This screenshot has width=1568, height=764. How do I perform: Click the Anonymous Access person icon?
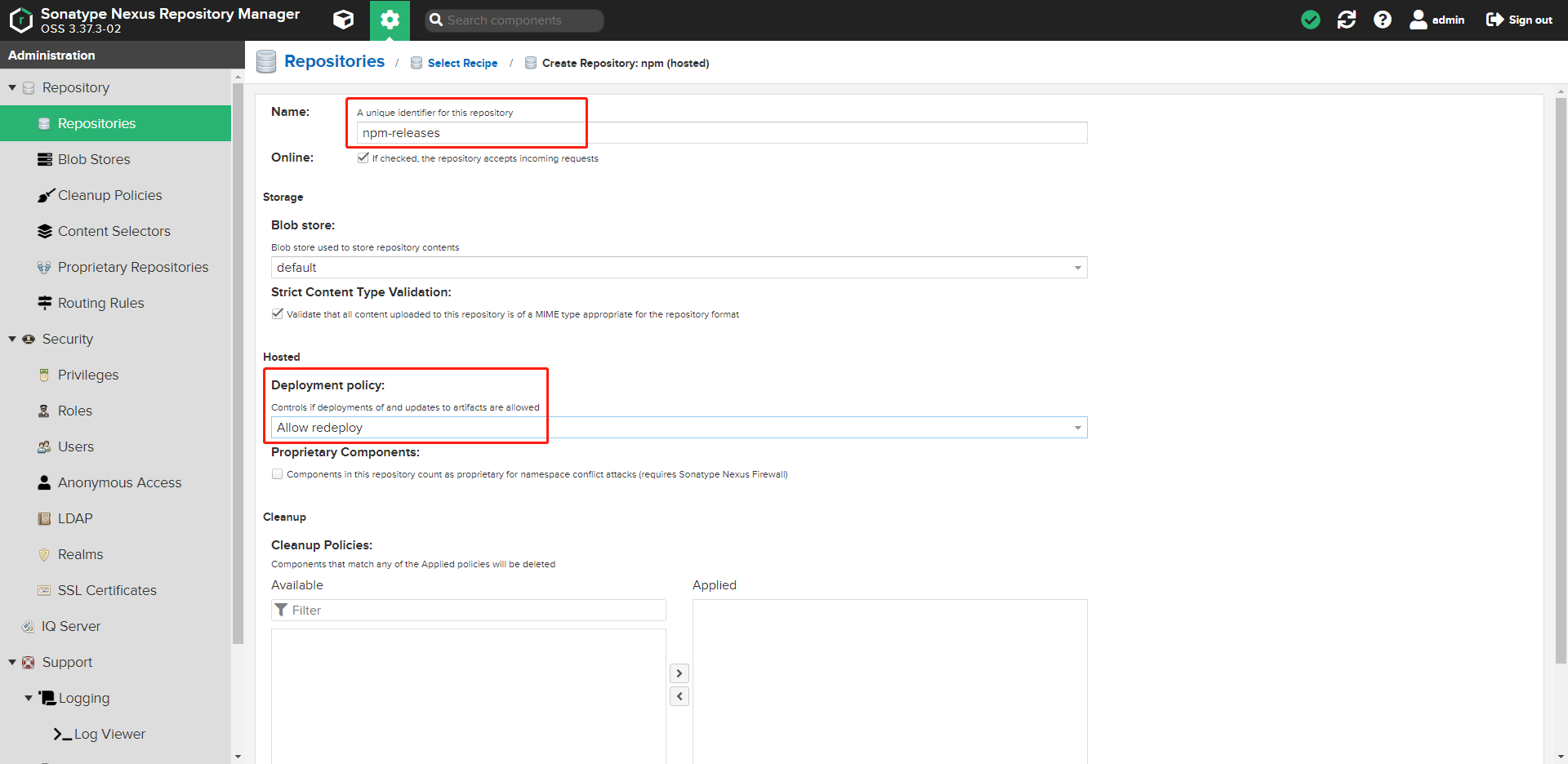coord(44,482)
